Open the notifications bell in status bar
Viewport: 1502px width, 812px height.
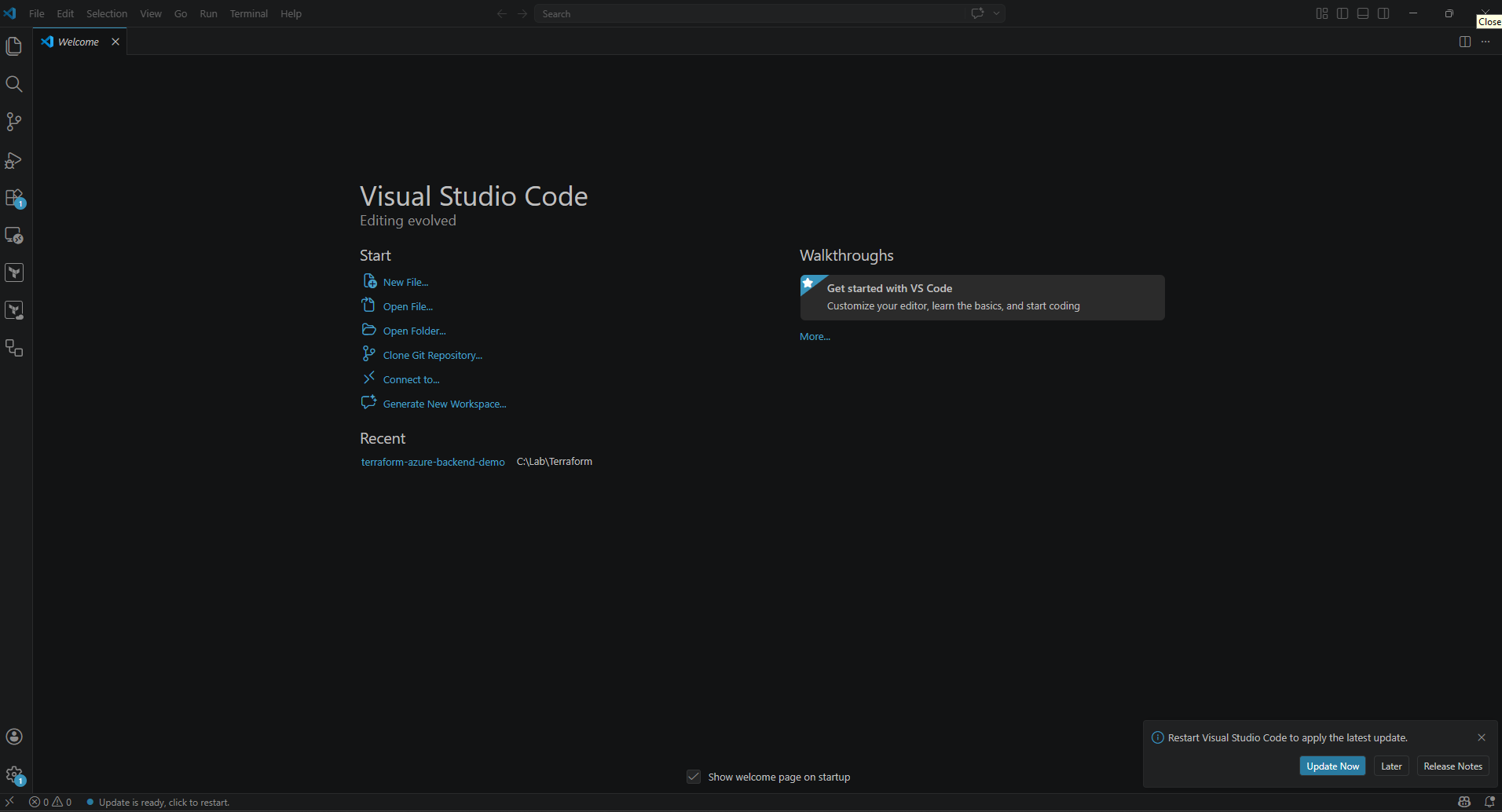(1489, 802)
